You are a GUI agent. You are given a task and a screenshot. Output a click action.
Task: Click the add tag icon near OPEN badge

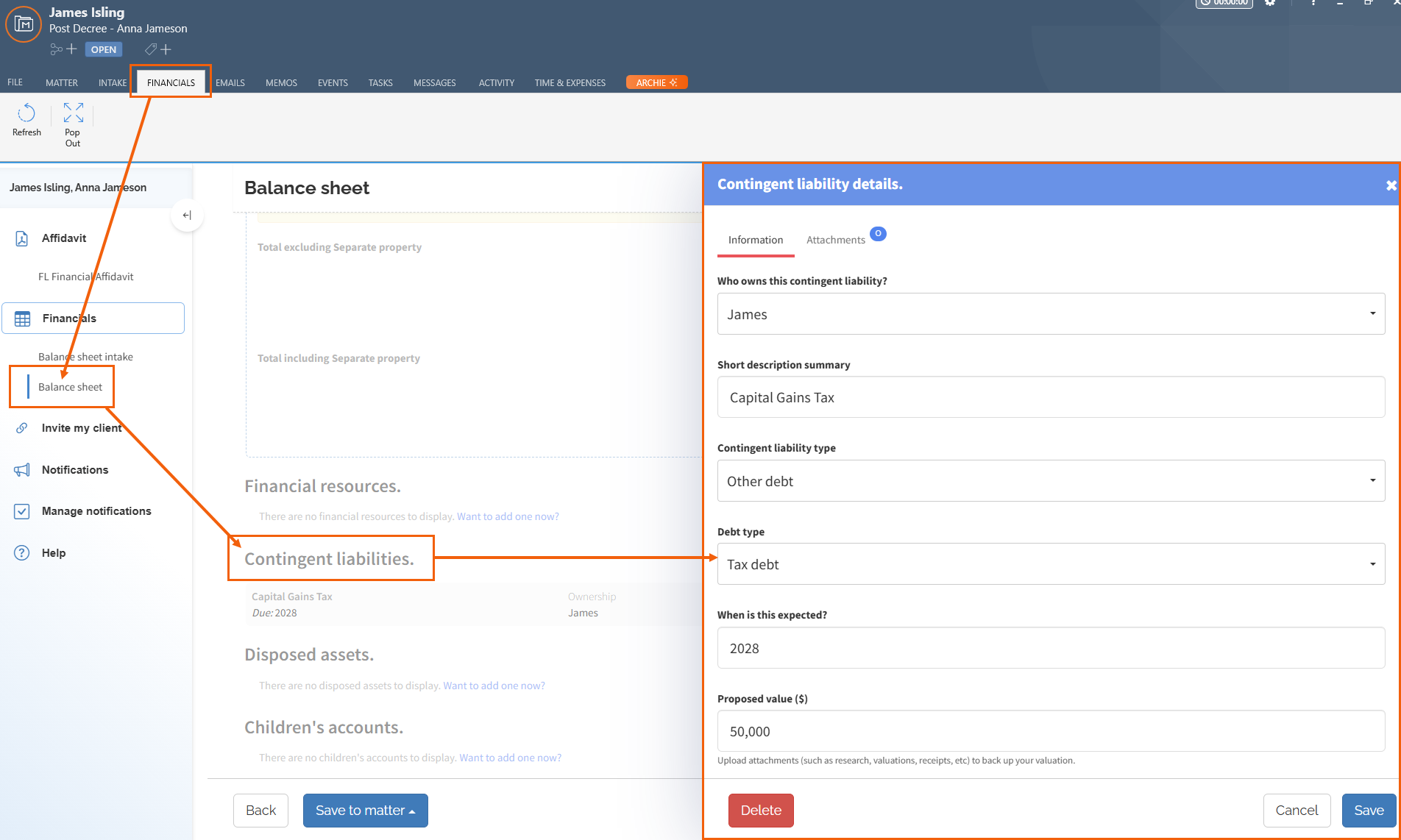tap(158, 49)
